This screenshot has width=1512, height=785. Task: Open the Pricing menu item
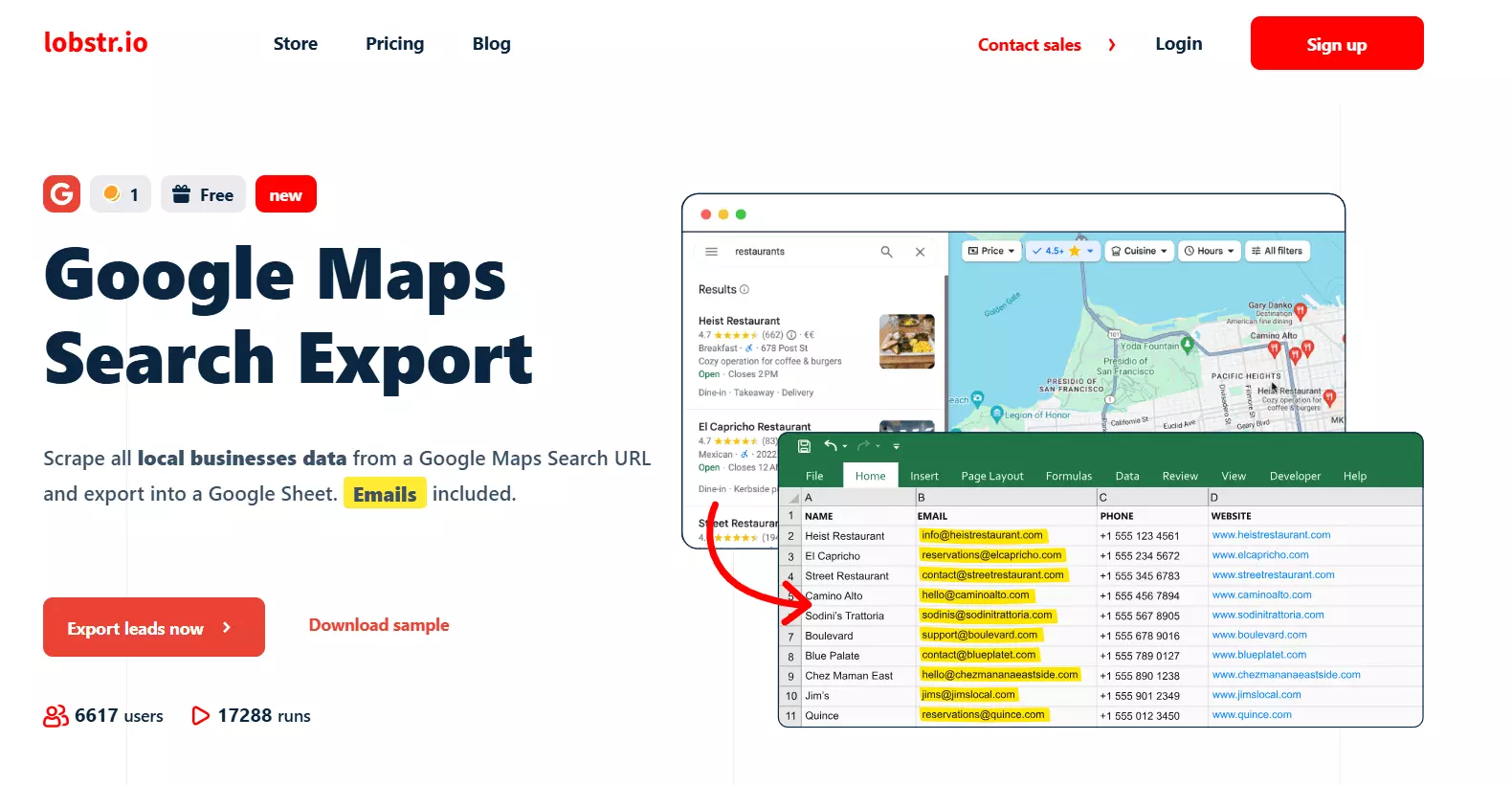[x=394, y=44]
